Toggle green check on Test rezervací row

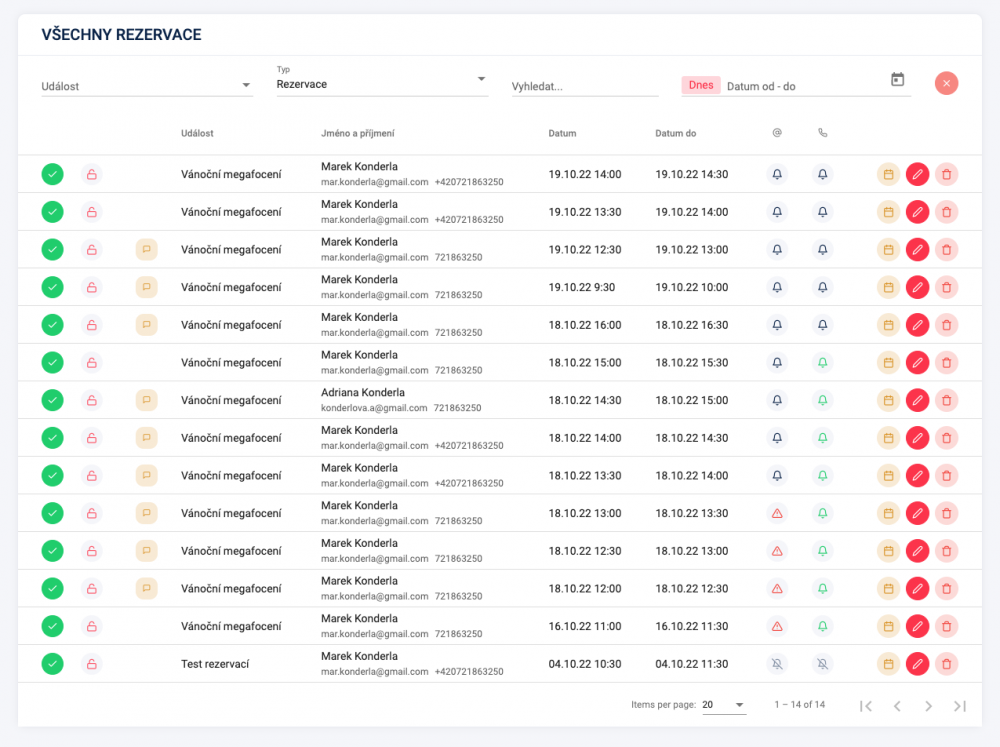click(x=52, y=663)
